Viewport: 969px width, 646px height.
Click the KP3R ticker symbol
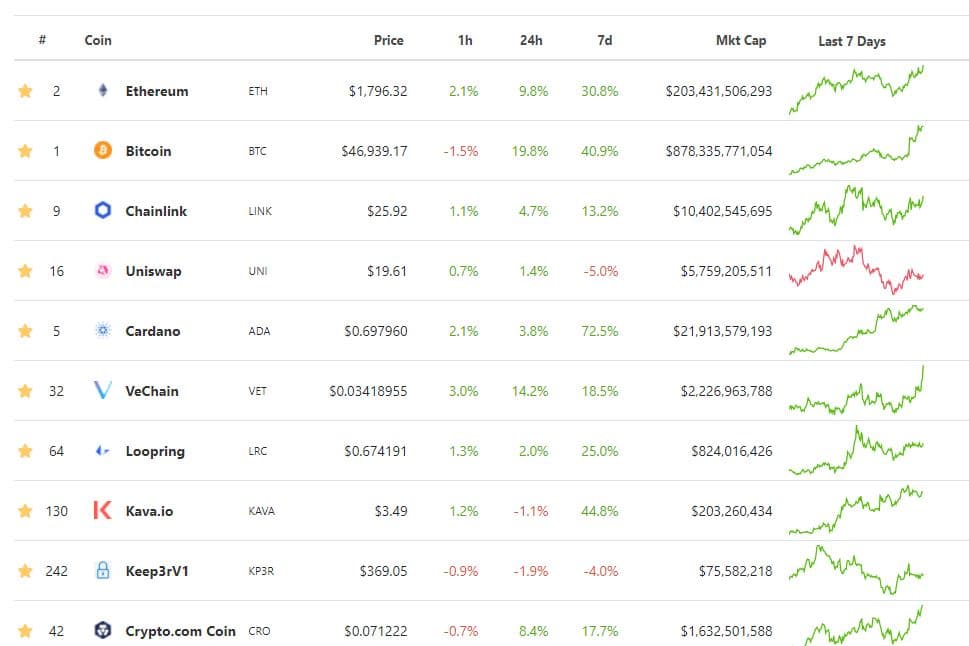pyautogui.click(x=261, y=571)
